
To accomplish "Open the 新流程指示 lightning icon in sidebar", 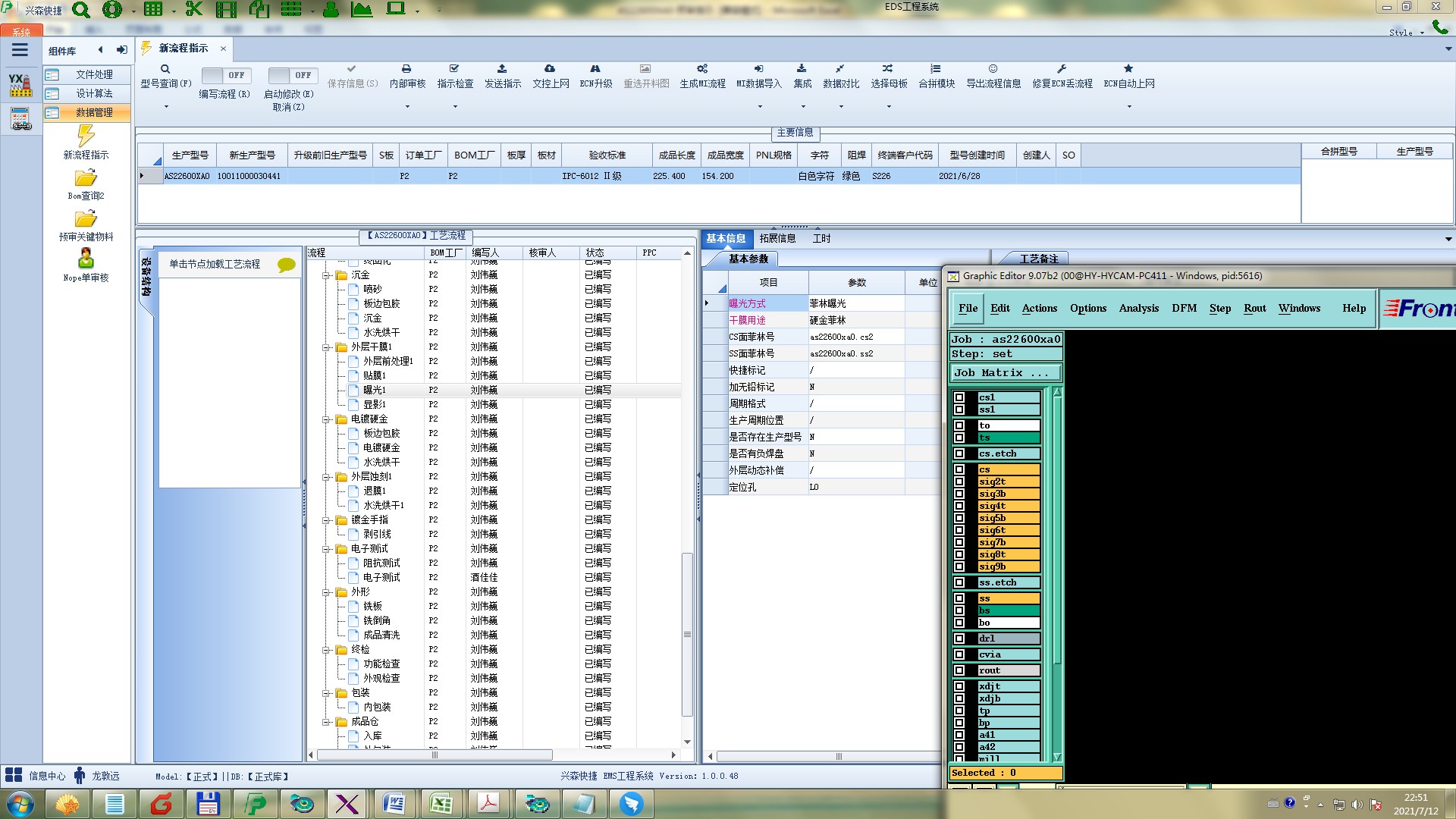I will (86, 136).
